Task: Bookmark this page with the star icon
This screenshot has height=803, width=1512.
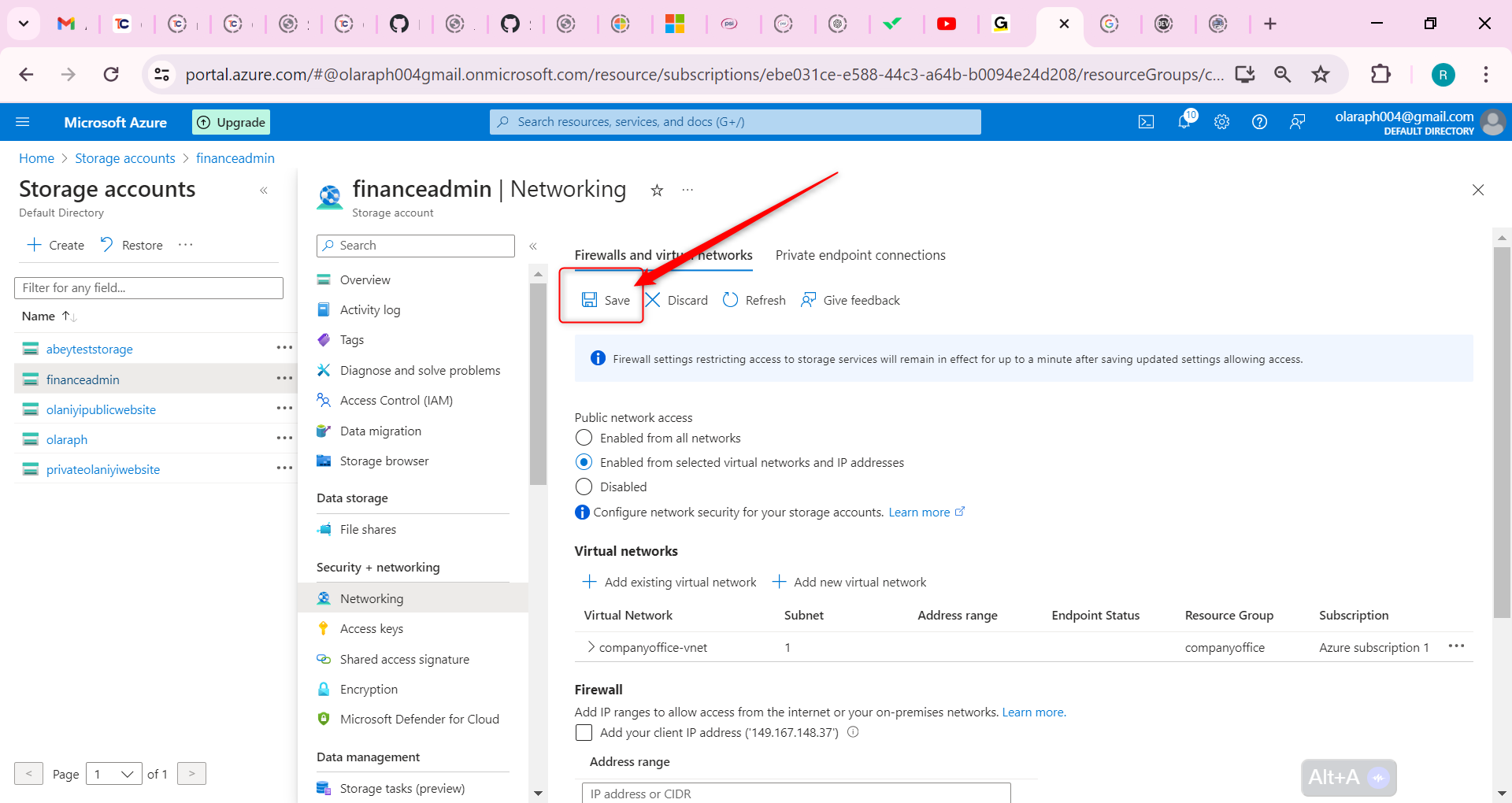Action: [x=1321, y=74]
